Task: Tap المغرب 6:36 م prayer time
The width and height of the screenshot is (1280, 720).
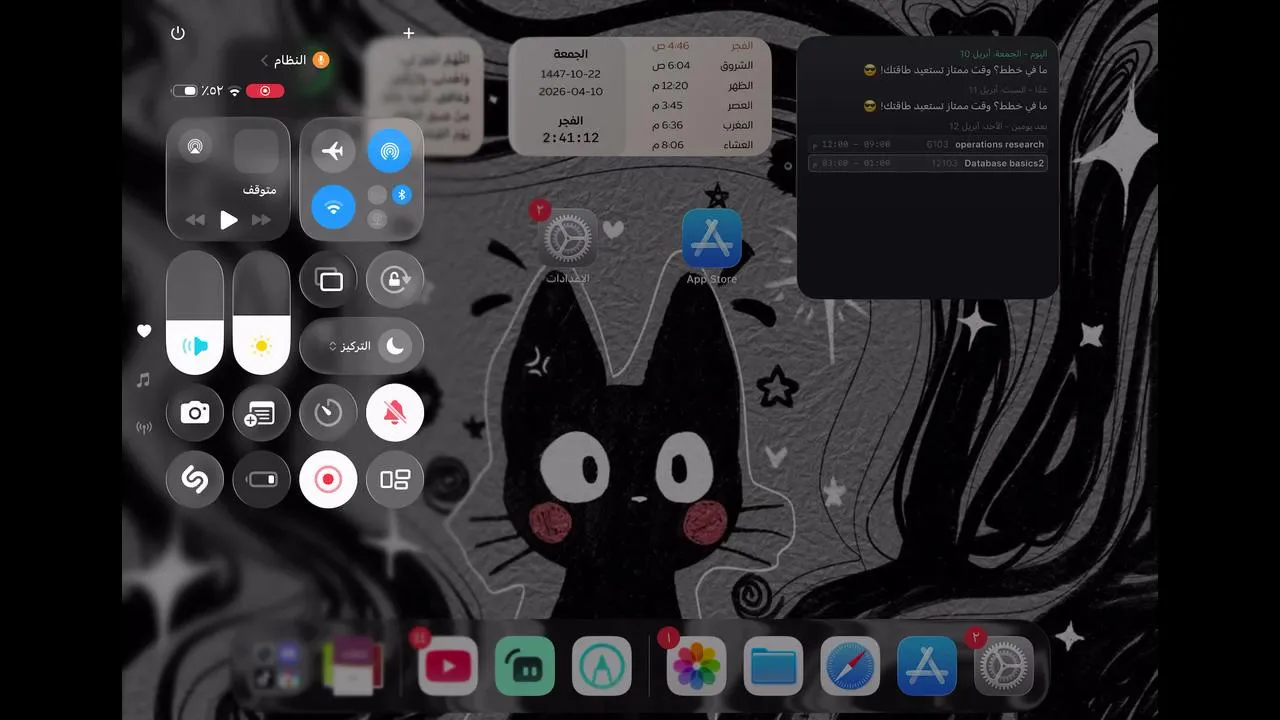Action: 702,125
